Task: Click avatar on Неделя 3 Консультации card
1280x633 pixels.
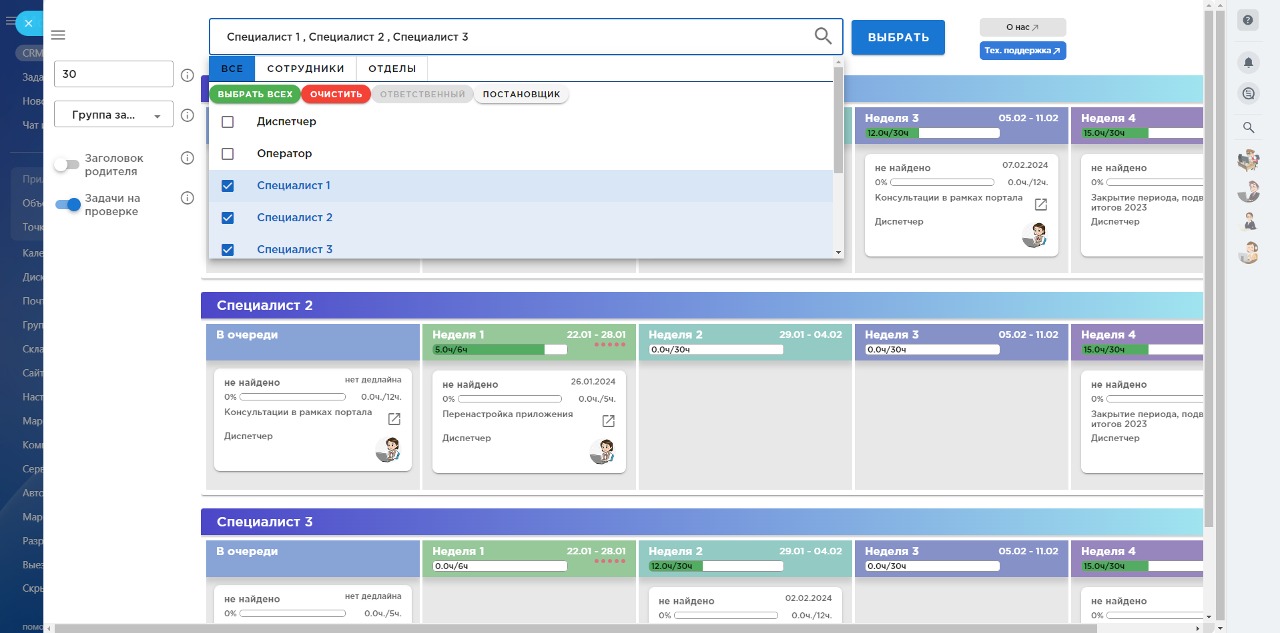Action: pos(1034,234)
